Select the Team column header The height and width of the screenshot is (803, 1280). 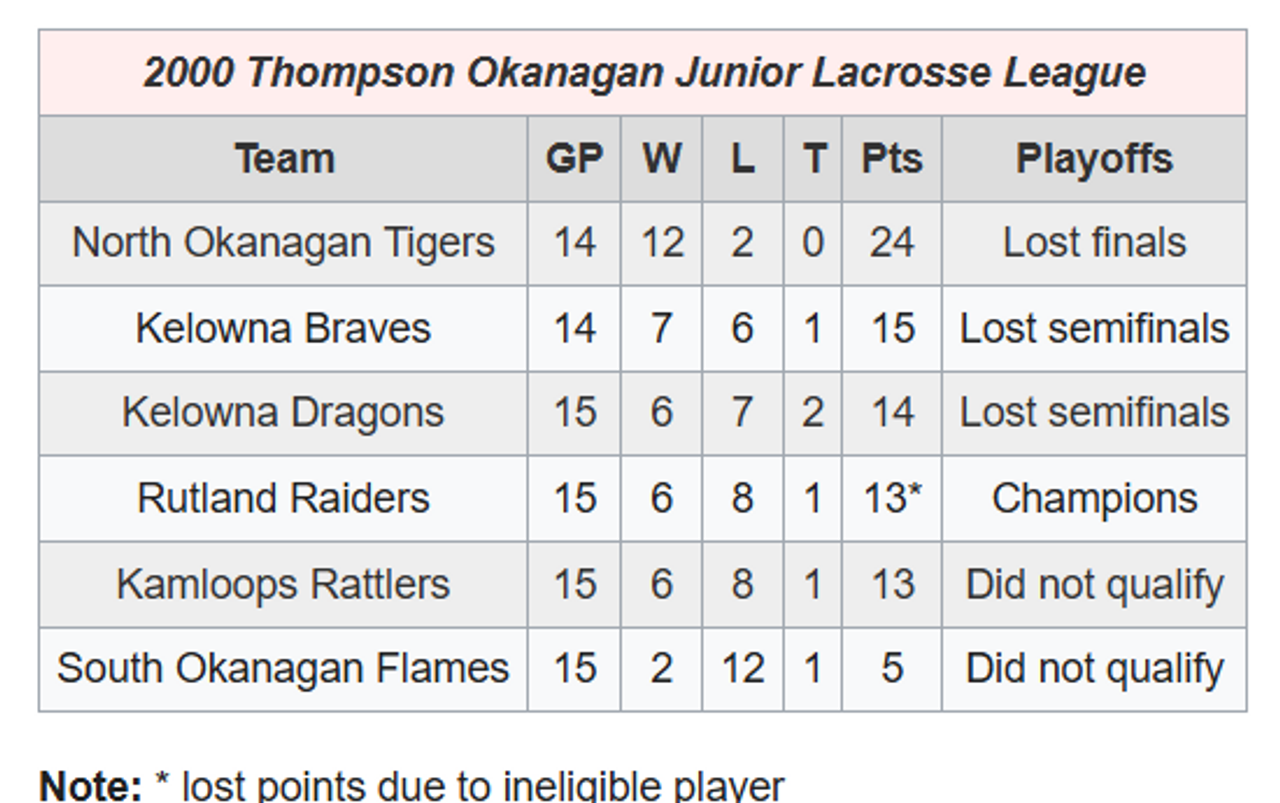[x=284, y=159]
